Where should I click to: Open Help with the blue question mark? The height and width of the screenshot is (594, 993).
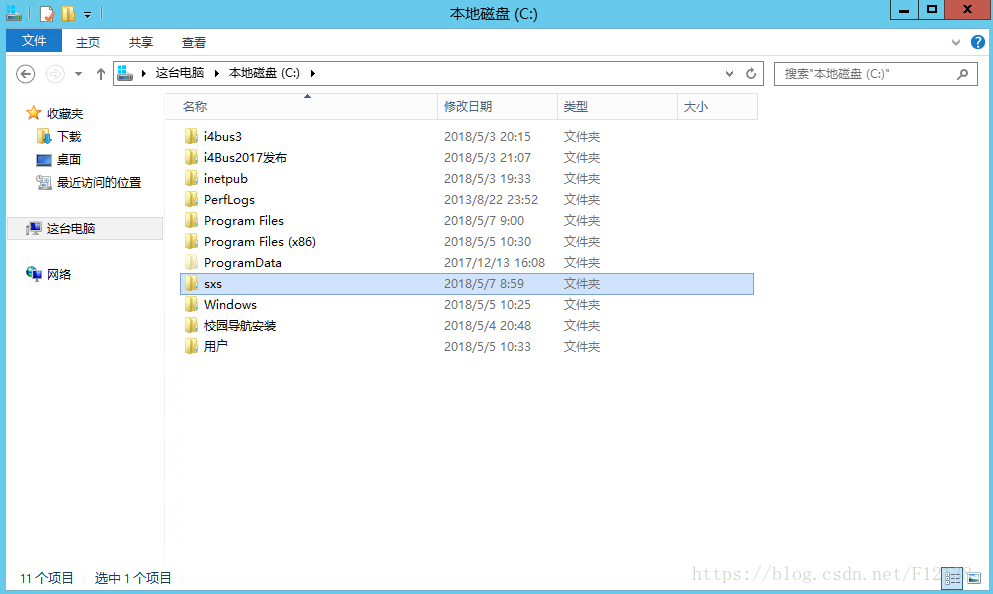point(977,43)
